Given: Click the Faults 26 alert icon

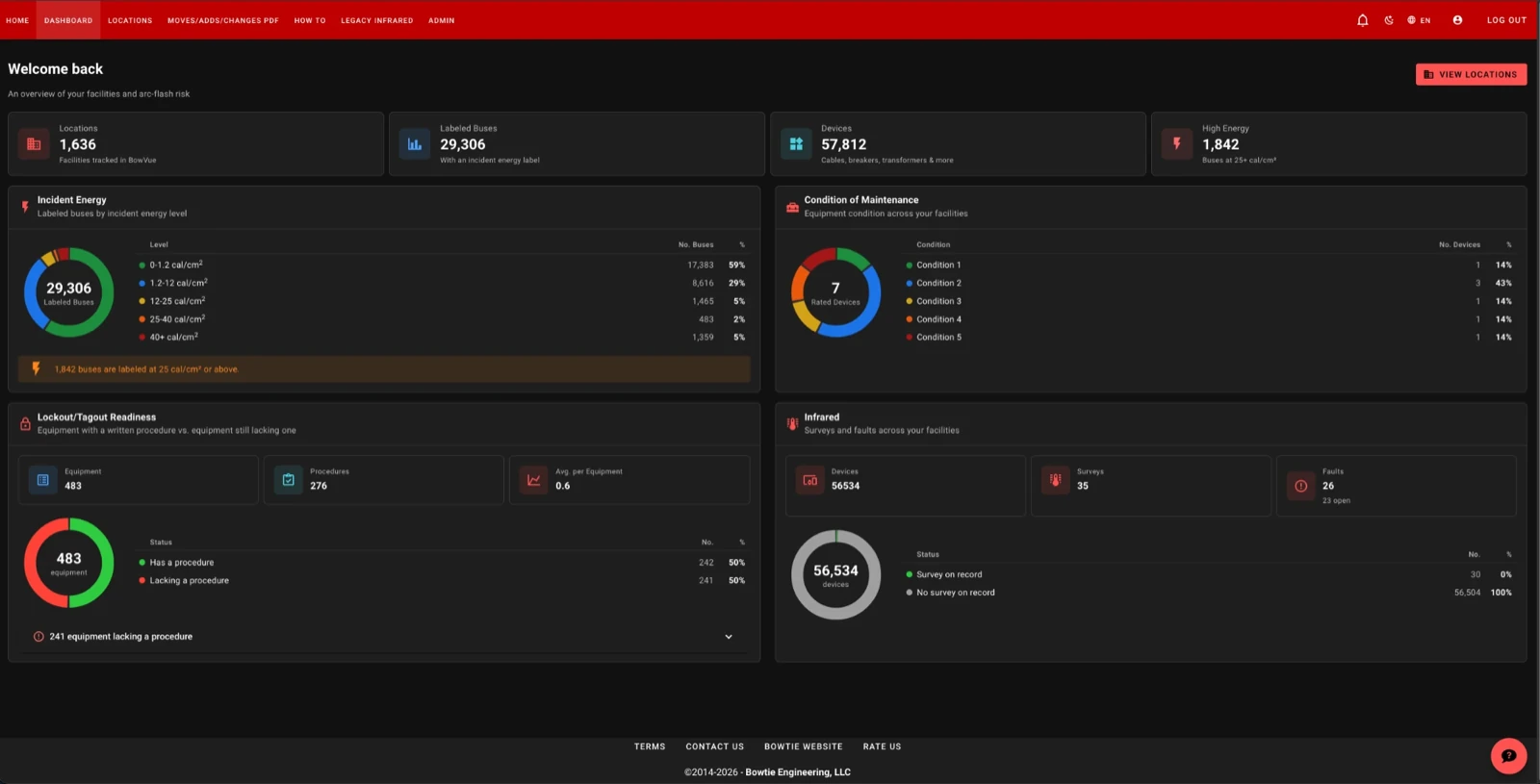Looking at the screenshot, I should tap(1301, 486).
